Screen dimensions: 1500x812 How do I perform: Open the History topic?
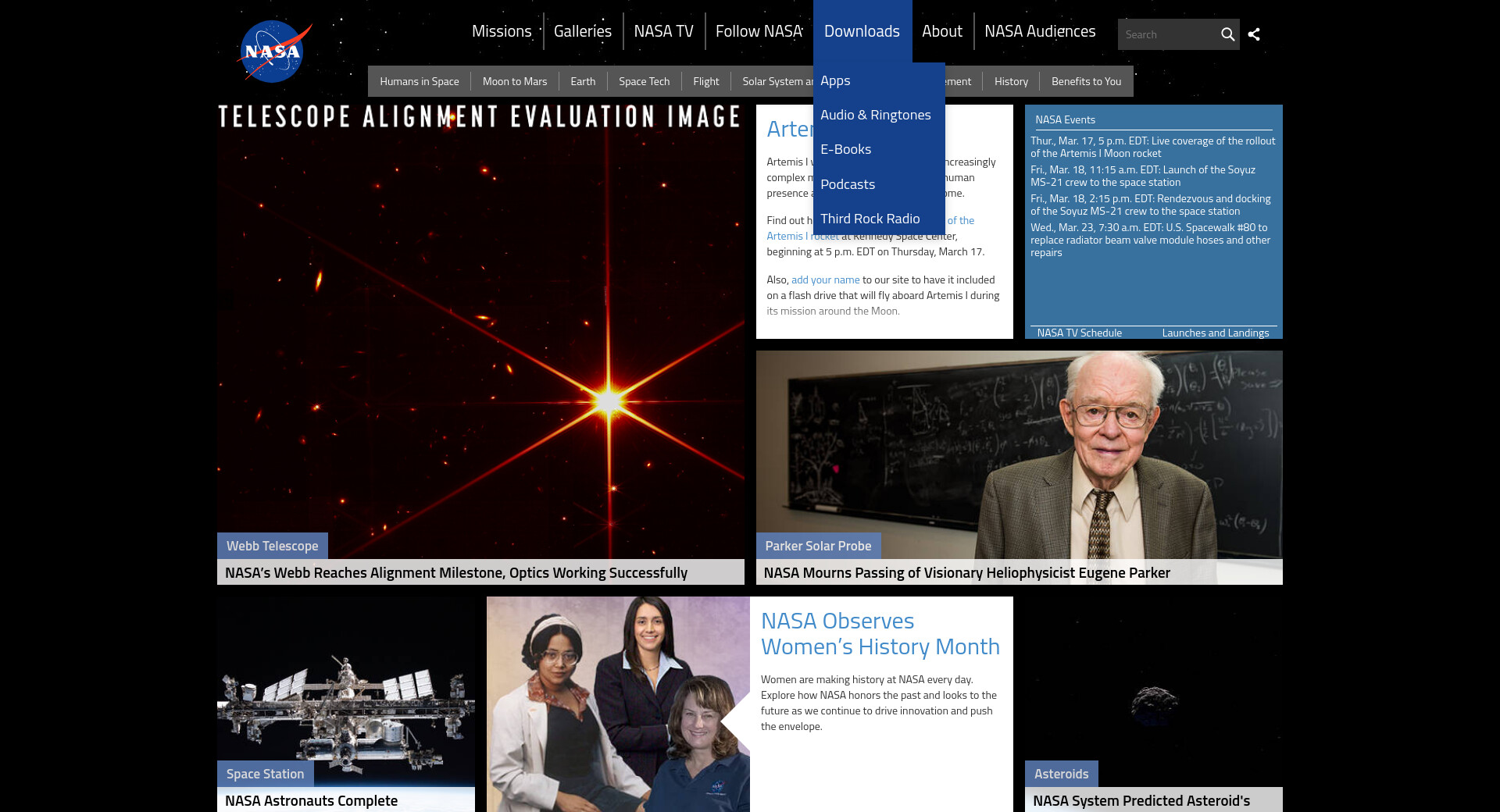[1011, 81]
